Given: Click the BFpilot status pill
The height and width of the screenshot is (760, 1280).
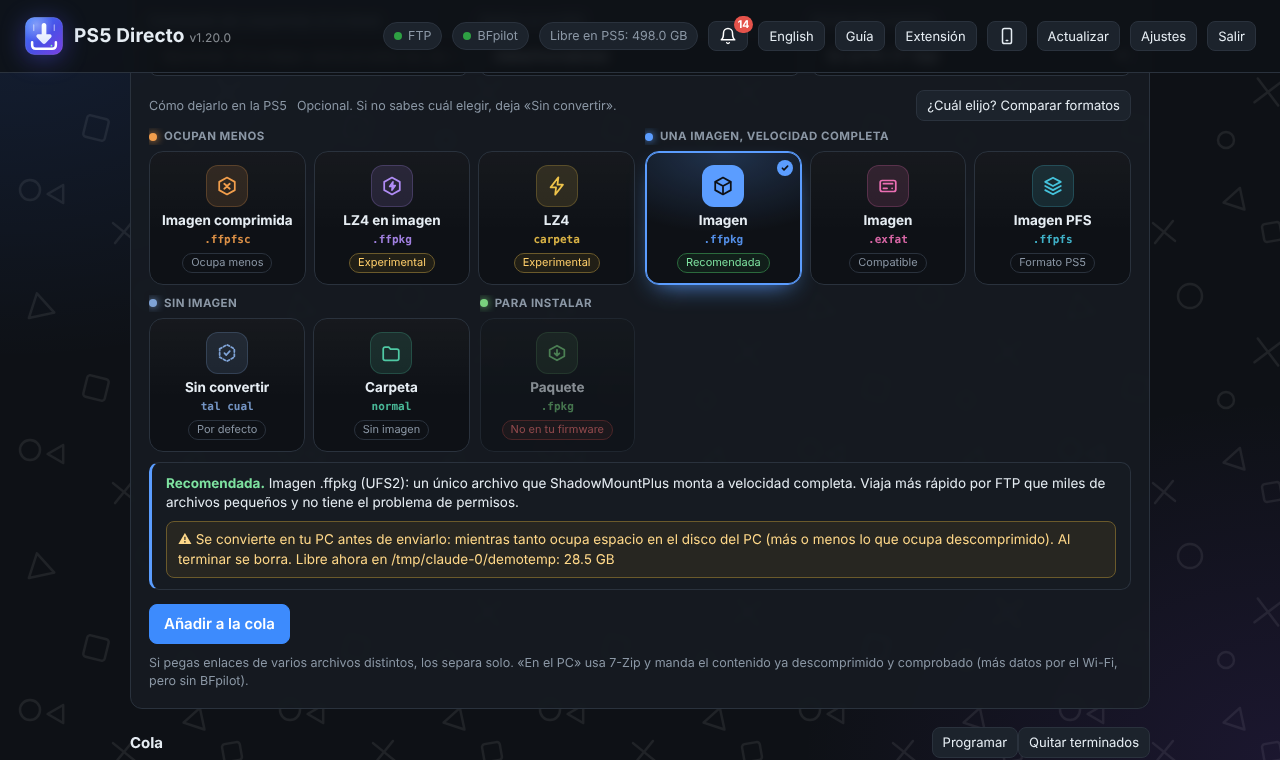Looking at the screenshot, I should (490, 36).
